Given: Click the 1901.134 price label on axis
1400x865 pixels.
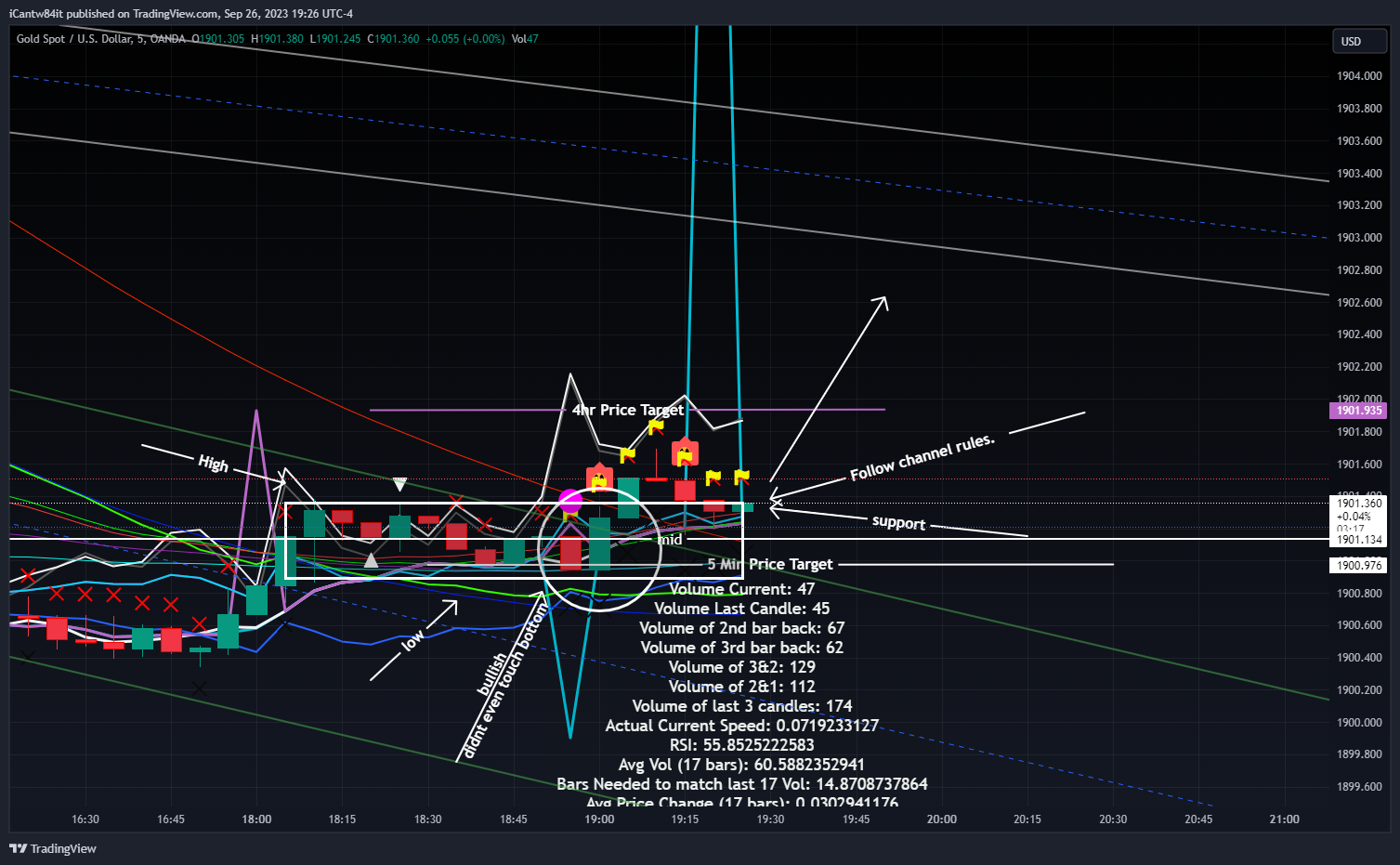Looking at the screenshot, I should [x=1359, y=540].
